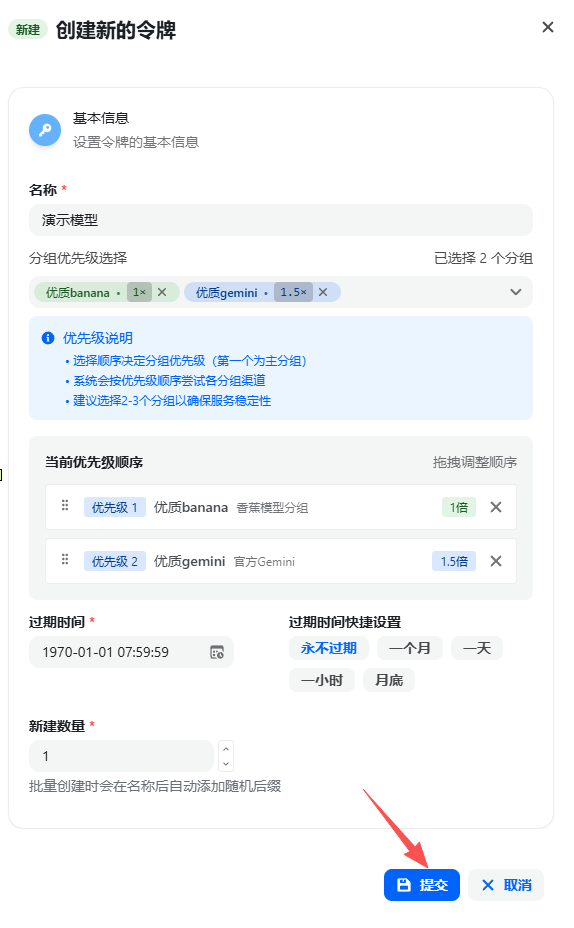The width and height of the screenshot is (574, 928).
Task: Click the info icon next to 优先级说明
Action: (x=48, y=338)
